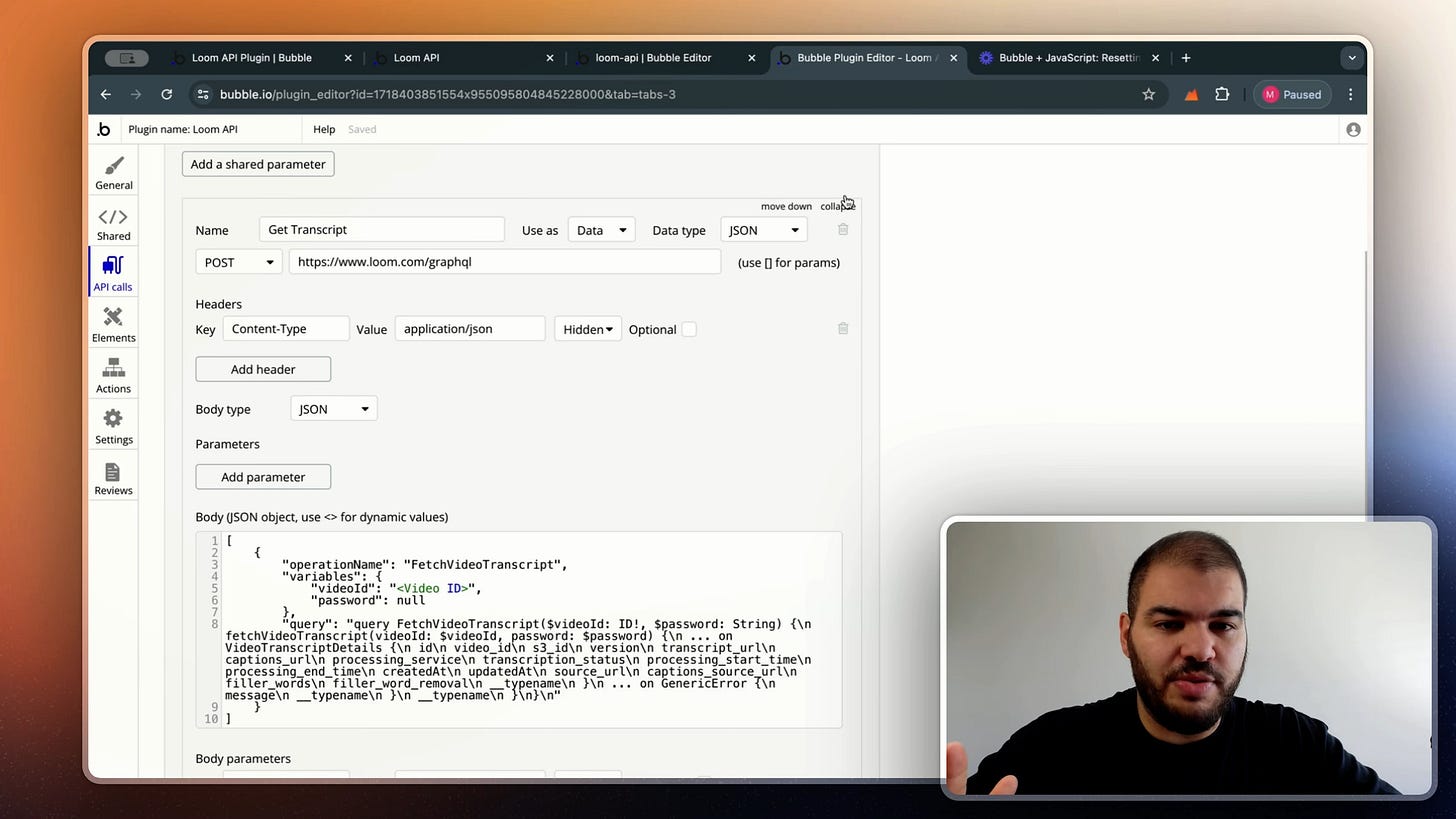View site information icon in address bar
The height and width of the screenshot is (819, 1456).
(203, 94)
